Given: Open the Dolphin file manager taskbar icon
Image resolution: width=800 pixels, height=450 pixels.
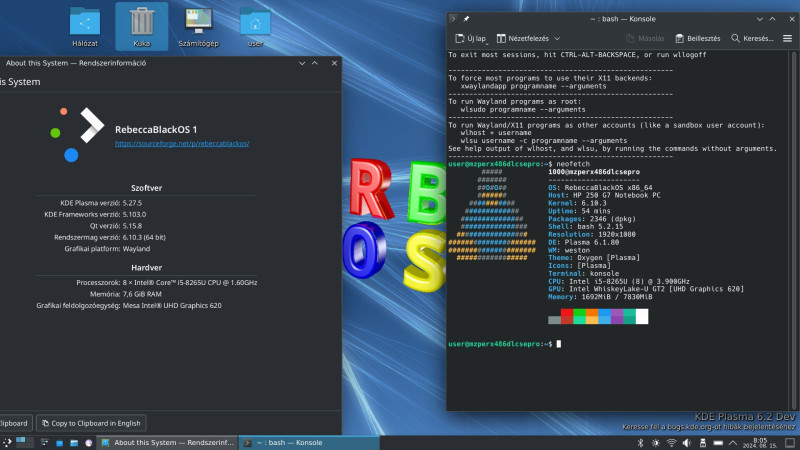Looking at the screenshot, I should (74, 443).
